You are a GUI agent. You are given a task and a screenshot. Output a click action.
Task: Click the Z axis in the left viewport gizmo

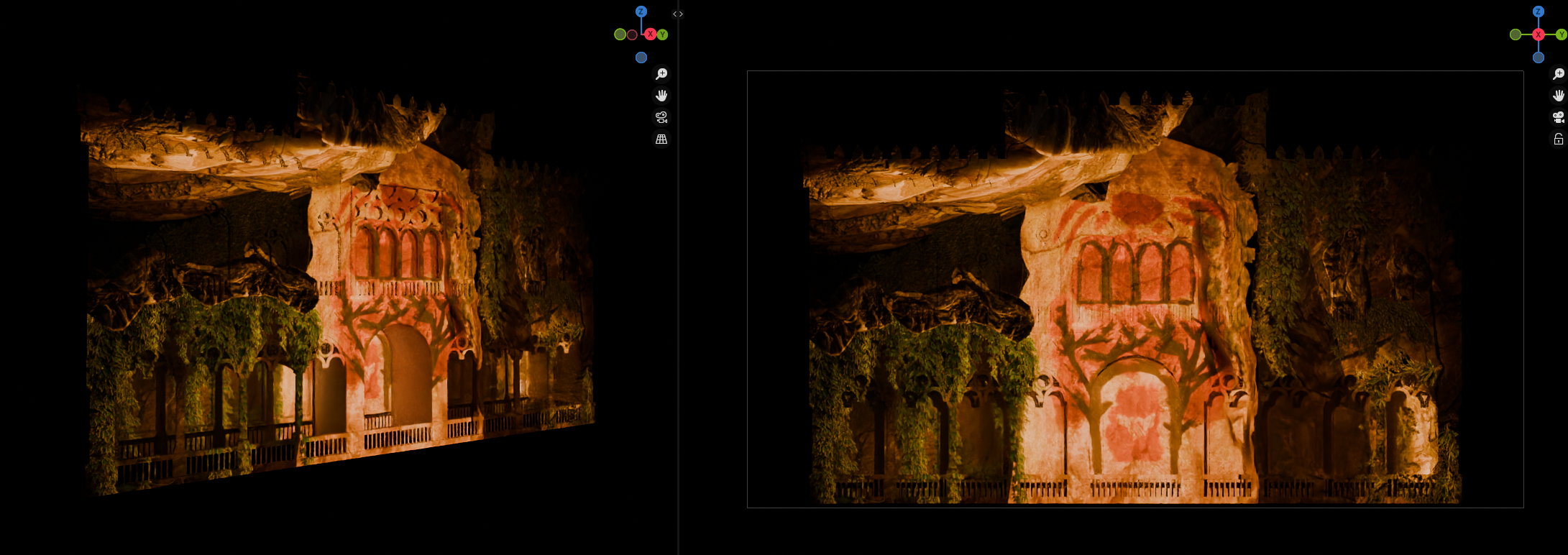[x=641, y=12]
